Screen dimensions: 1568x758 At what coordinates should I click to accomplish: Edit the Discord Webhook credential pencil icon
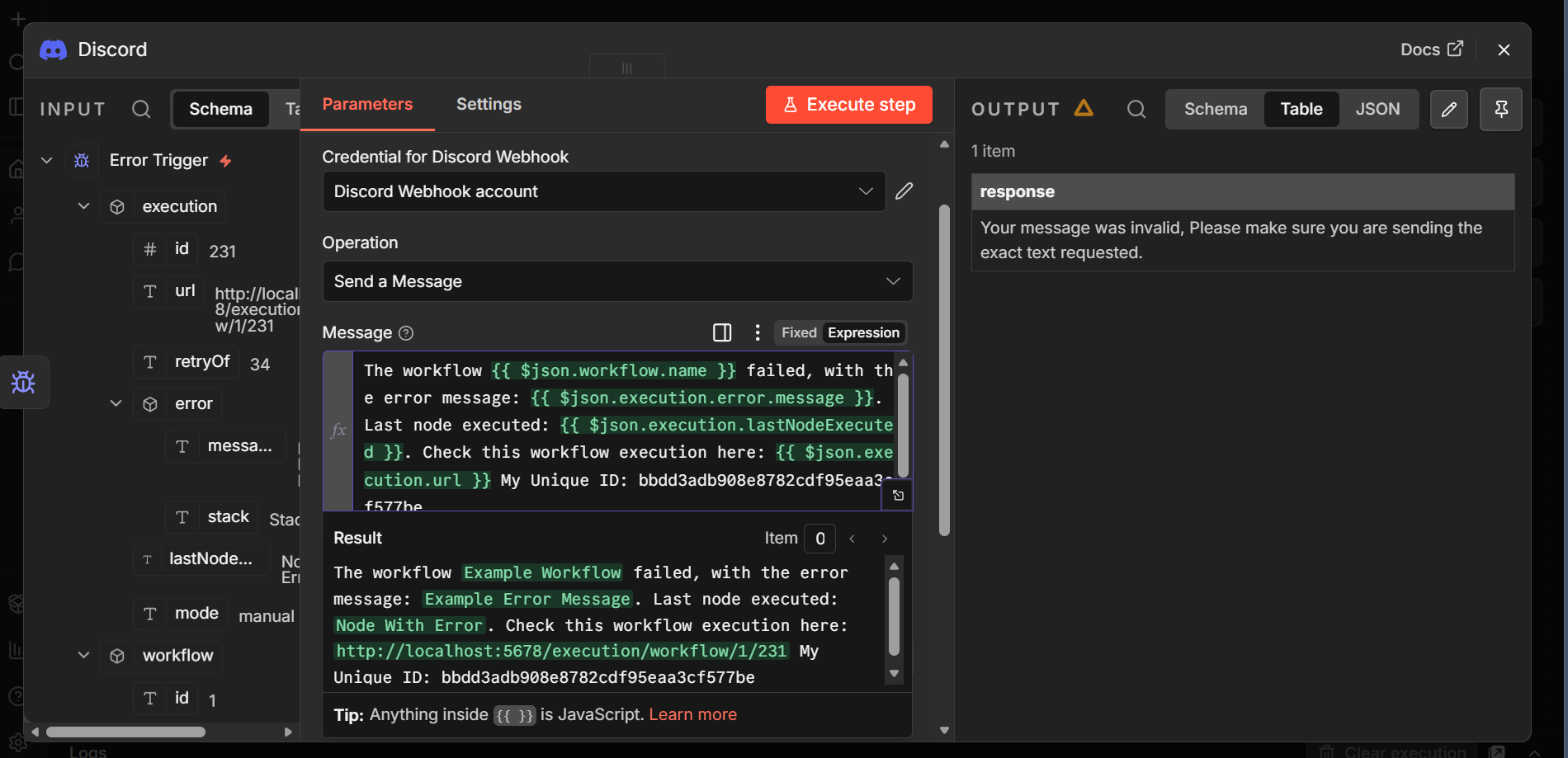pos(904,191)
